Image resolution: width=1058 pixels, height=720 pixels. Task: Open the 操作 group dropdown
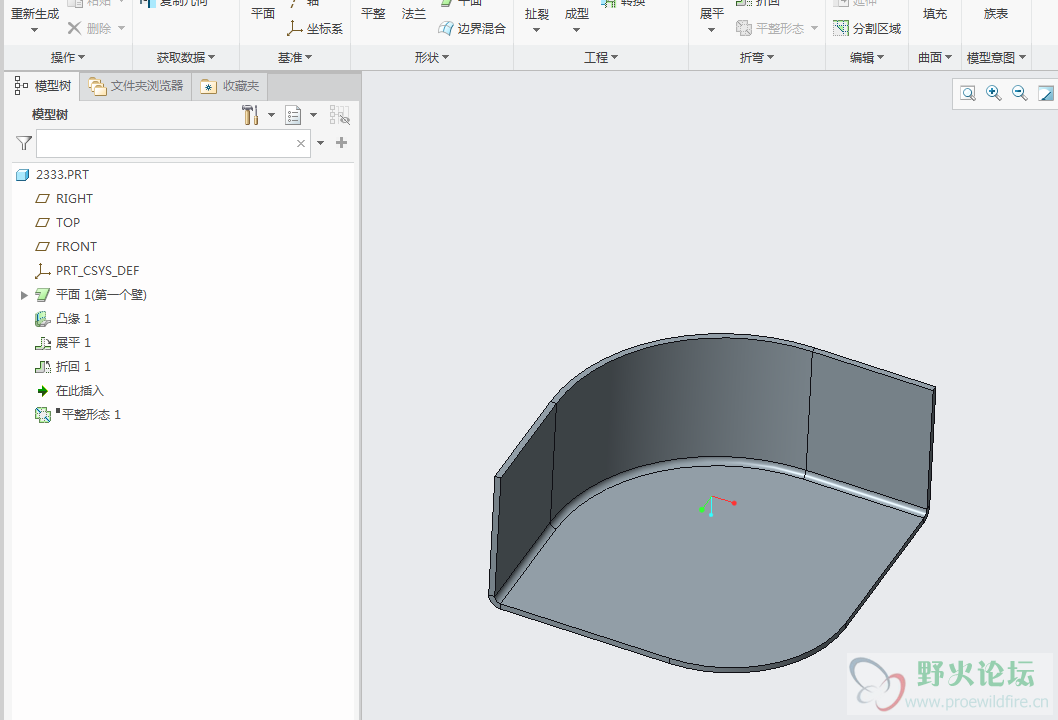point(67,57)
